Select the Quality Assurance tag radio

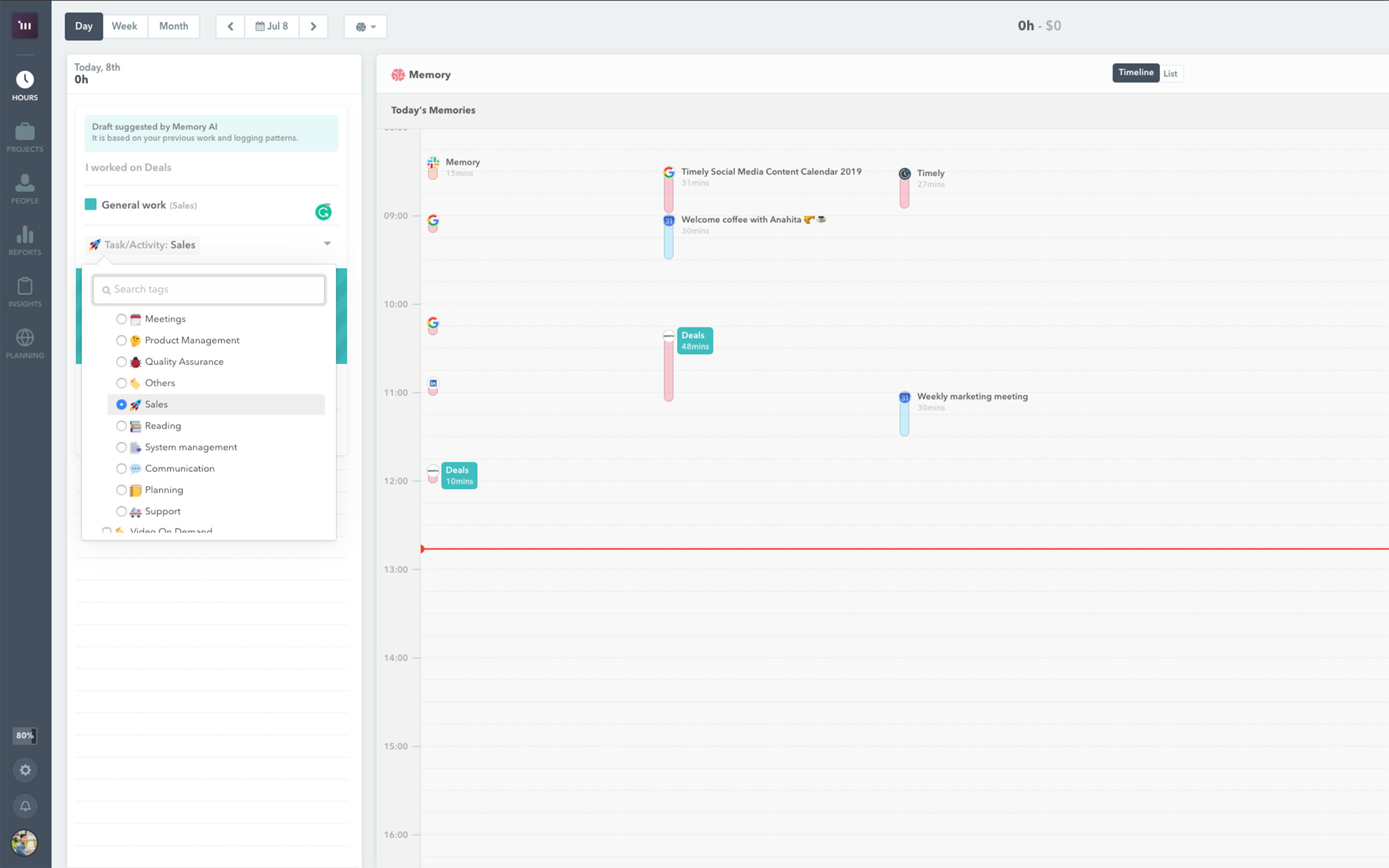click(x=121, y=362)
